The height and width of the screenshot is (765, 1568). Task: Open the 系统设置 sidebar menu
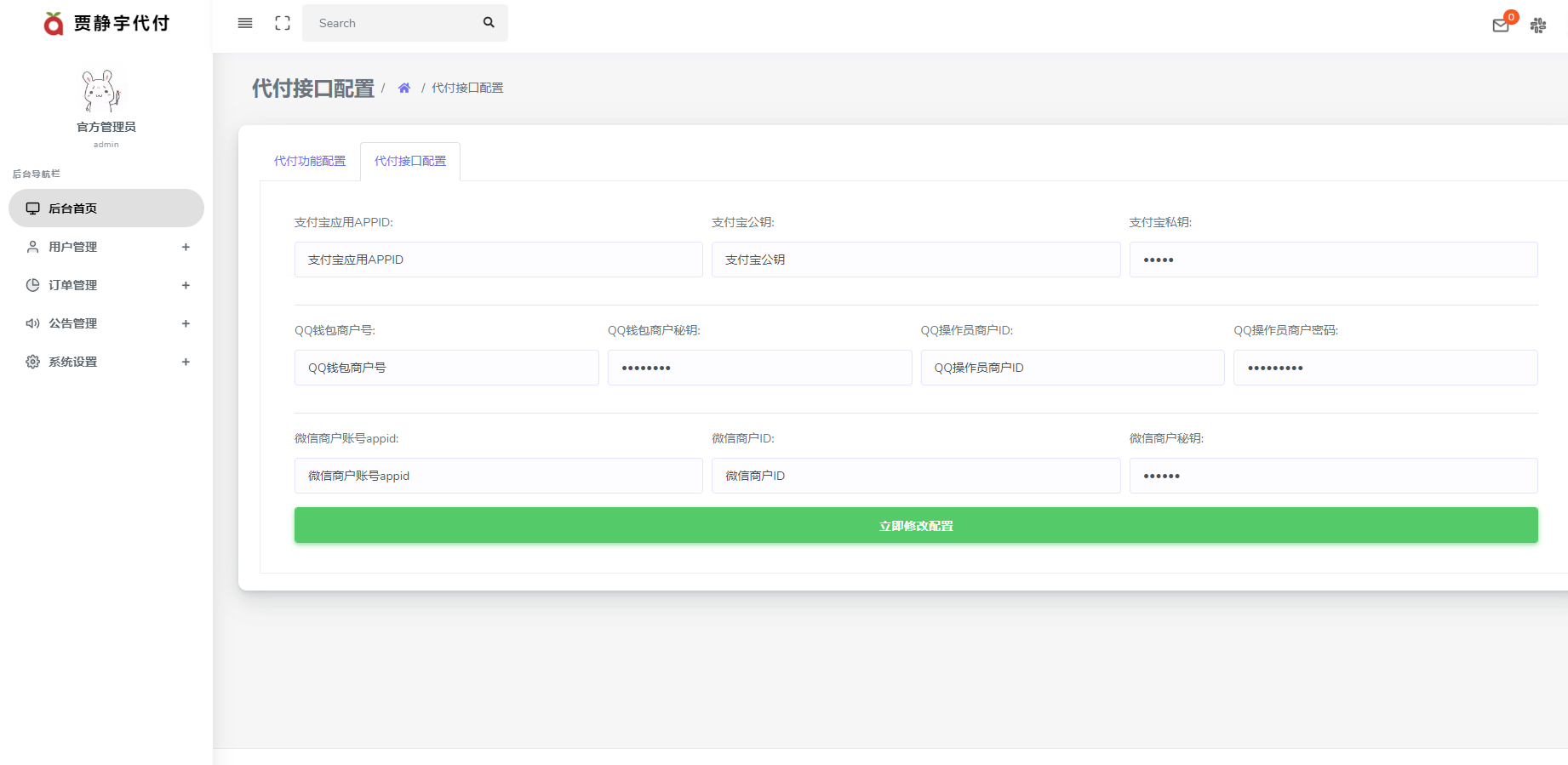pyautogui.click(x=106, y=362)
